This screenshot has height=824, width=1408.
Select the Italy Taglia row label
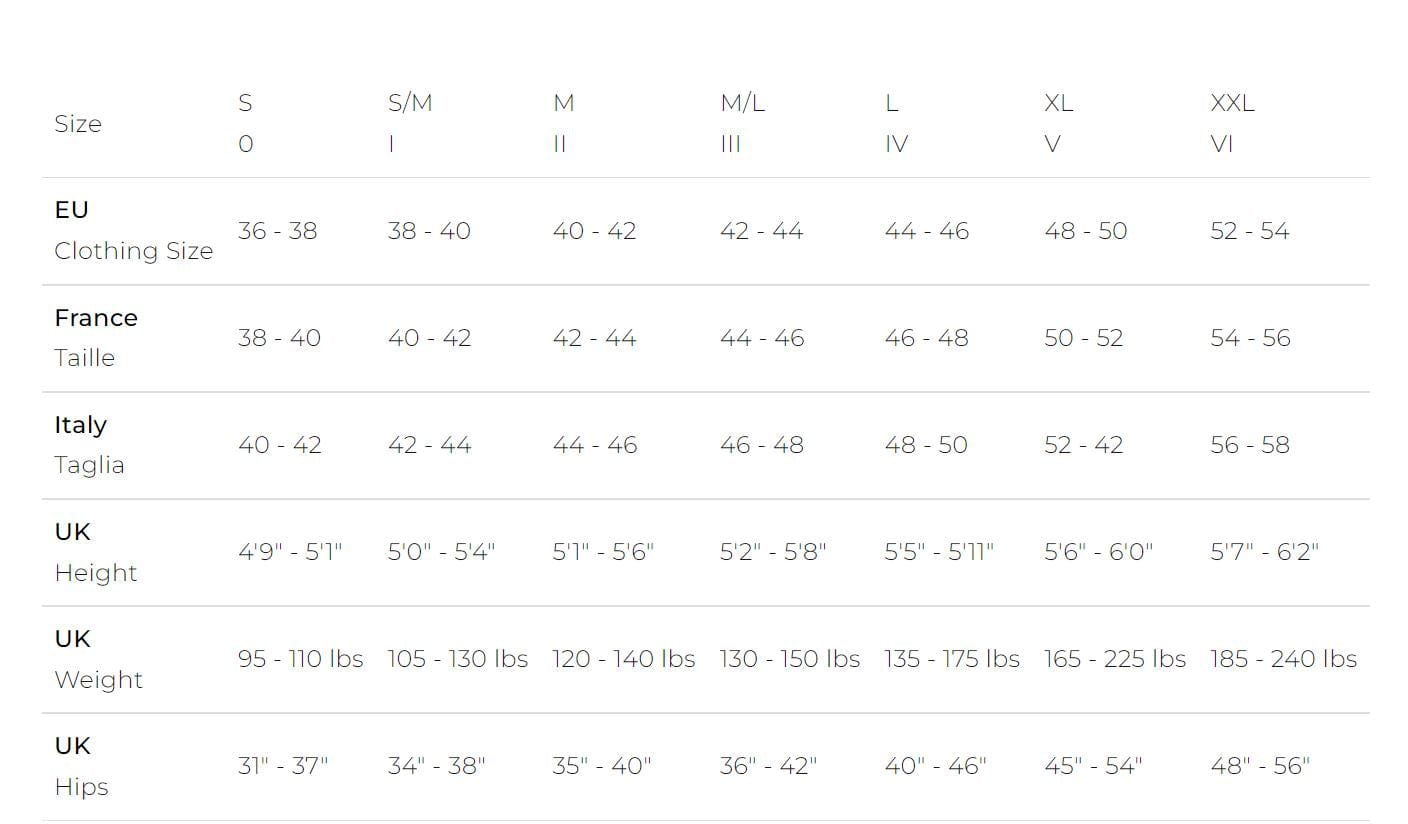point(89,444)
